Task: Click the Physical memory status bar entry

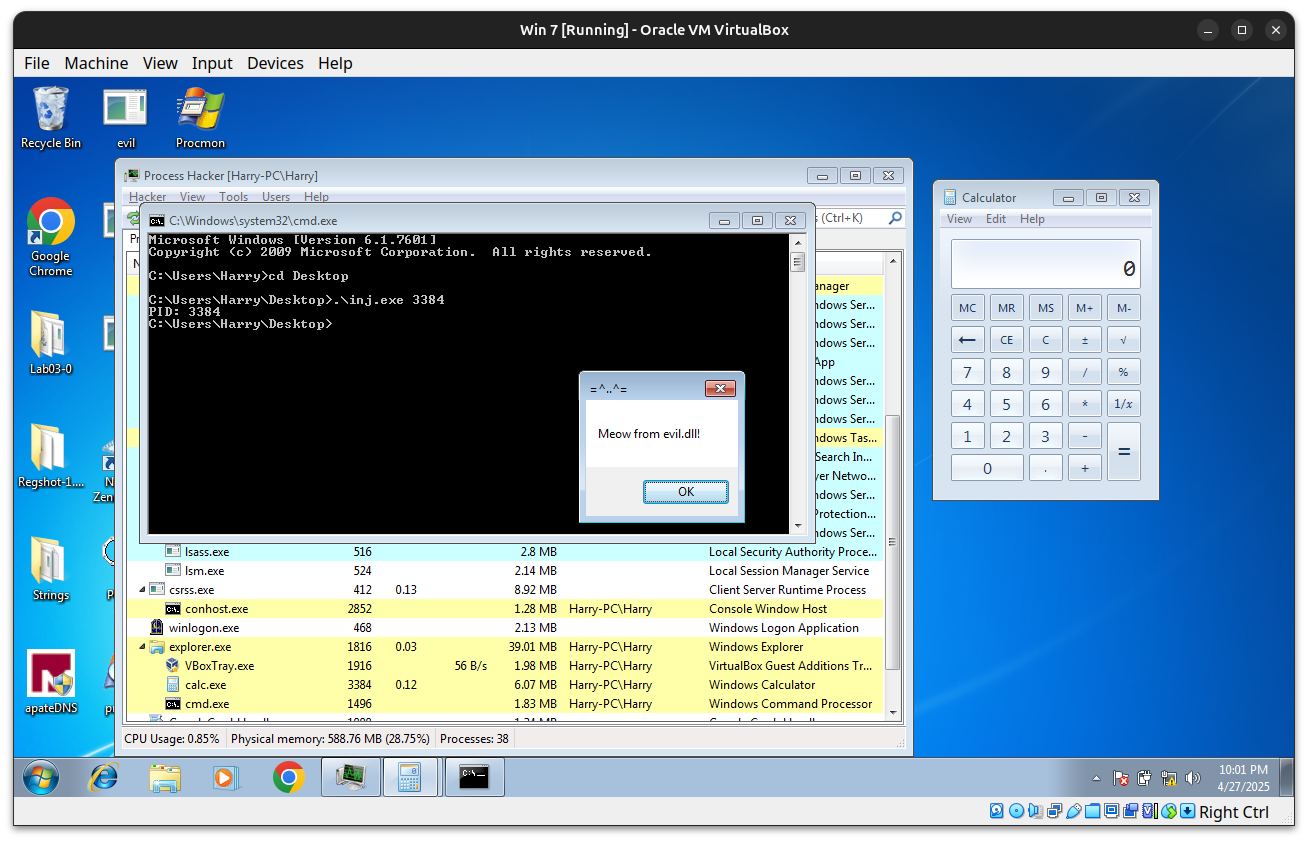Action: pyautogui.click(x=330, y=739)
